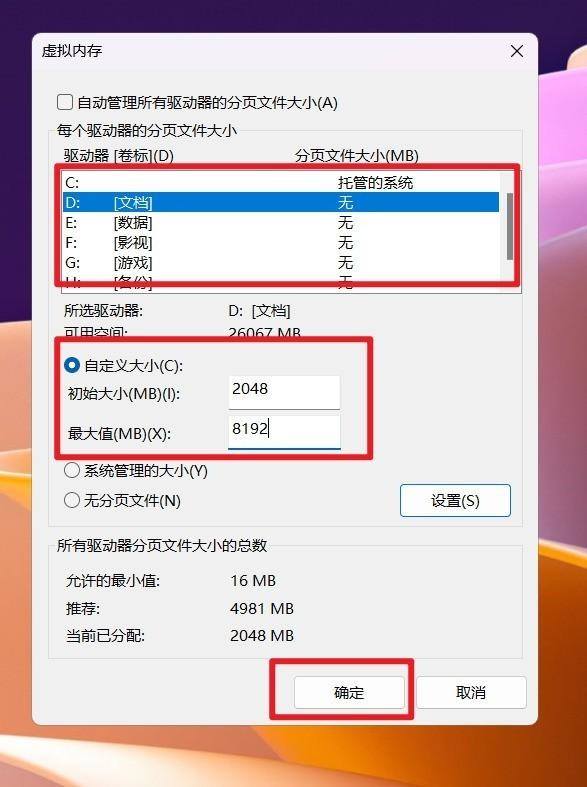Click the drive list scrollbar thumb
The width and height of the screenshot is (587, 787).
pos(510,226)
